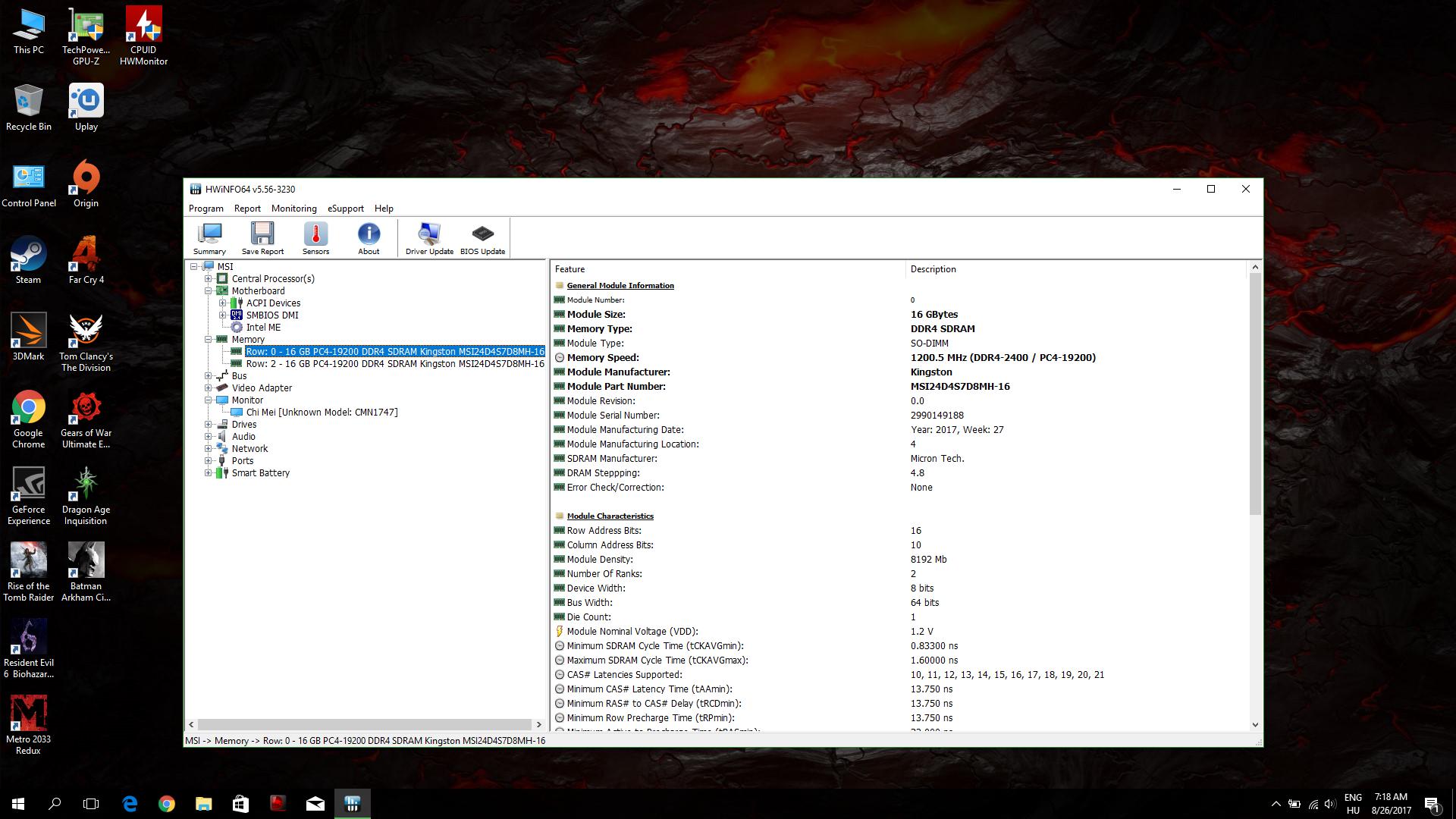
Task: Click the About info icon
Action: tap(369, 239)
